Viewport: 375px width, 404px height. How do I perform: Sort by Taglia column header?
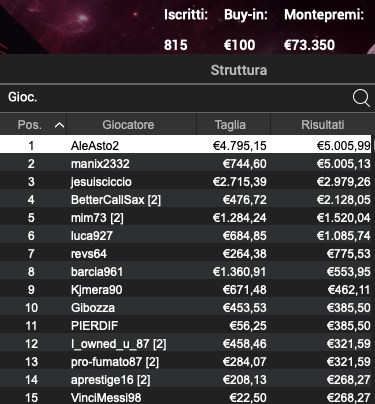coord(230,125)
